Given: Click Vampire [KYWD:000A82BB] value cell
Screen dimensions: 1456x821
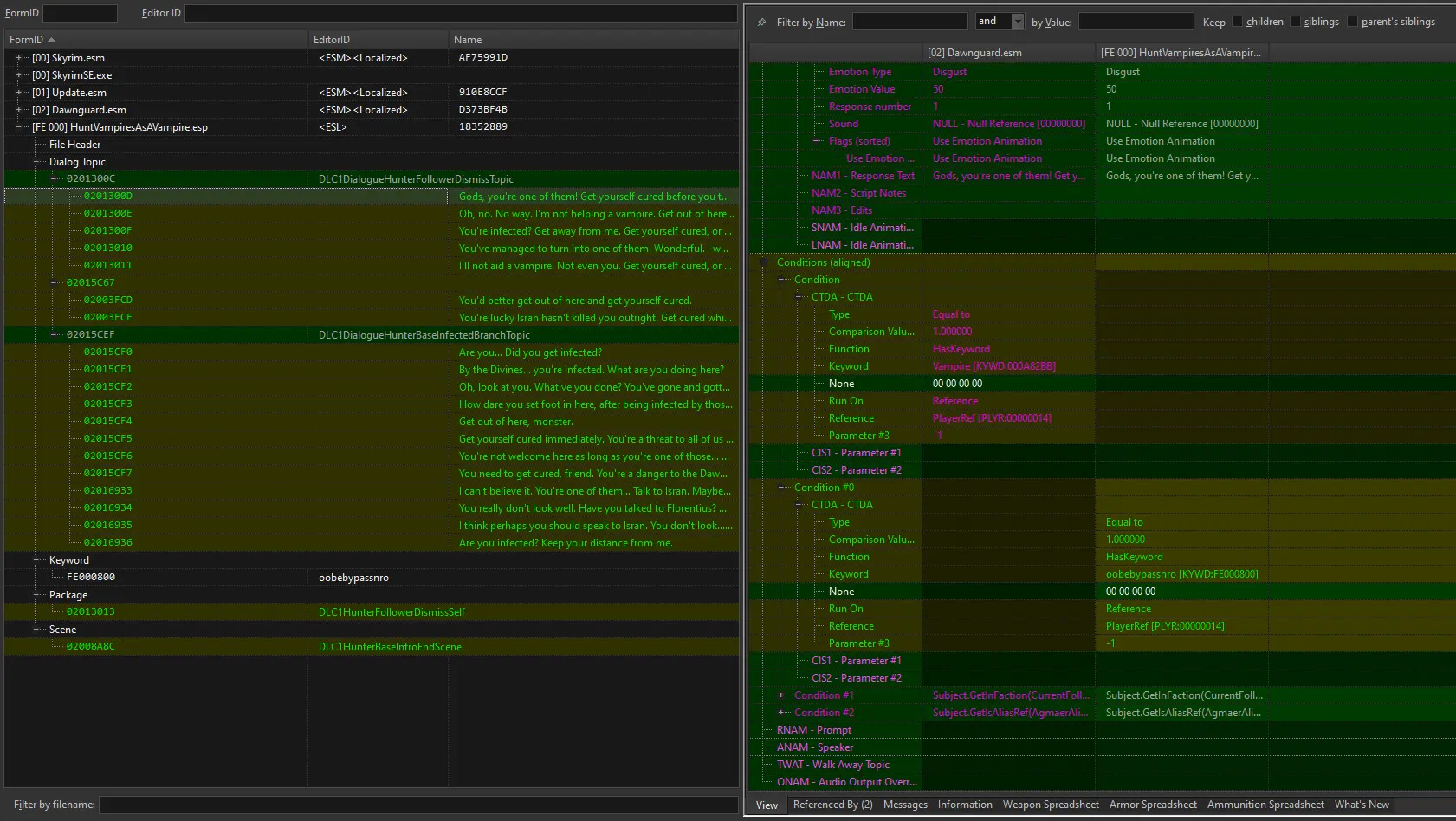Looking at the screenshot, I should tap(1009, 366).
